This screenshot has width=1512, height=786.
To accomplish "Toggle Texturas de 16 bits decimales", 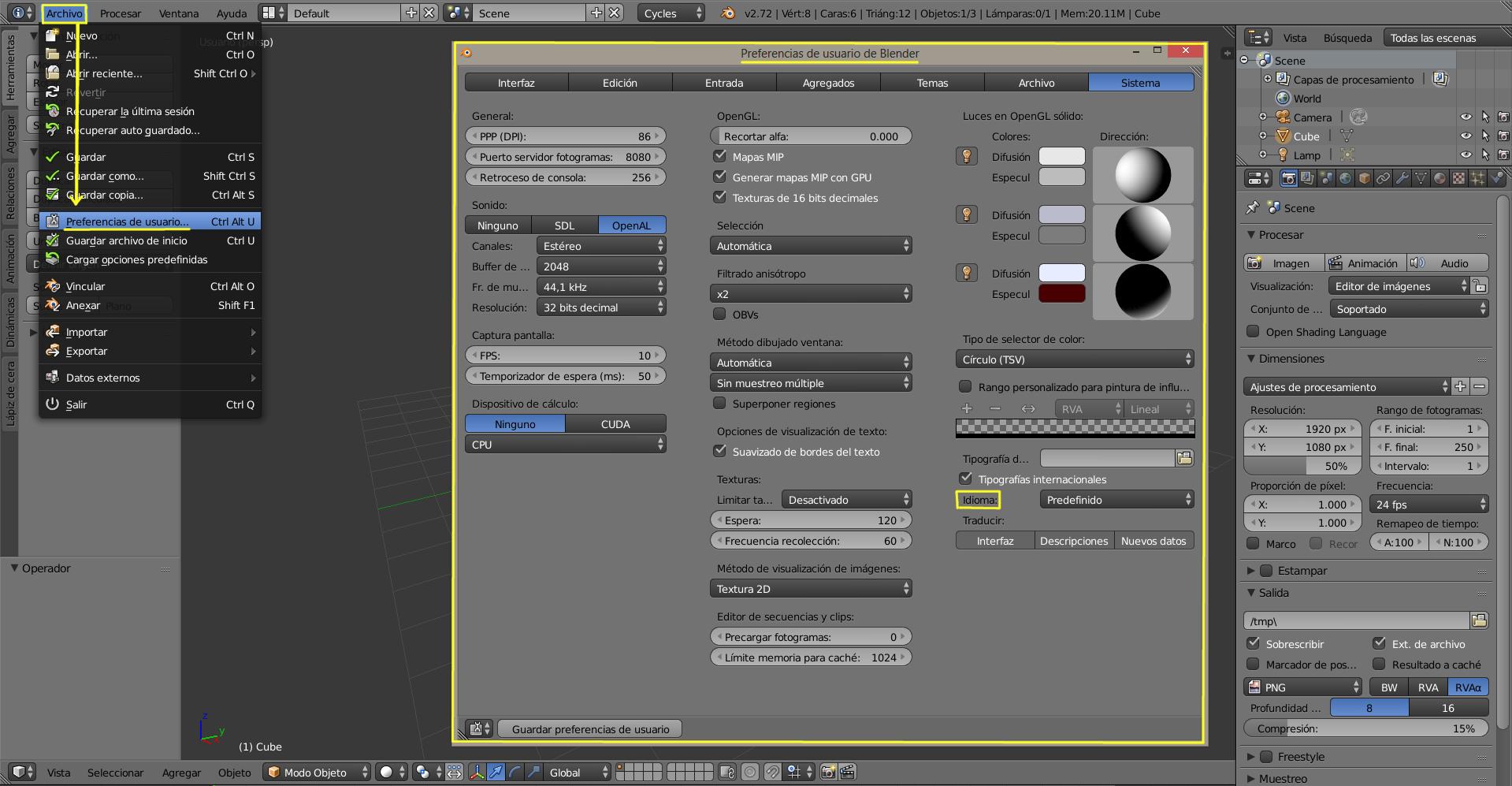I will [x=719, y=197].
